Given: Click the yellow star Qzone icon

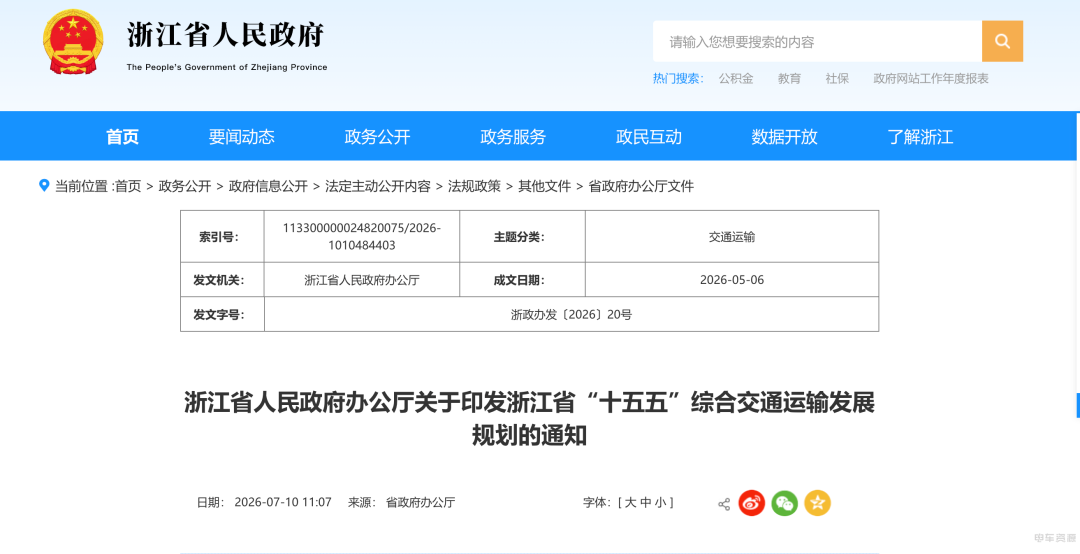Looking at the screenshot, I should tap(818, 503).
